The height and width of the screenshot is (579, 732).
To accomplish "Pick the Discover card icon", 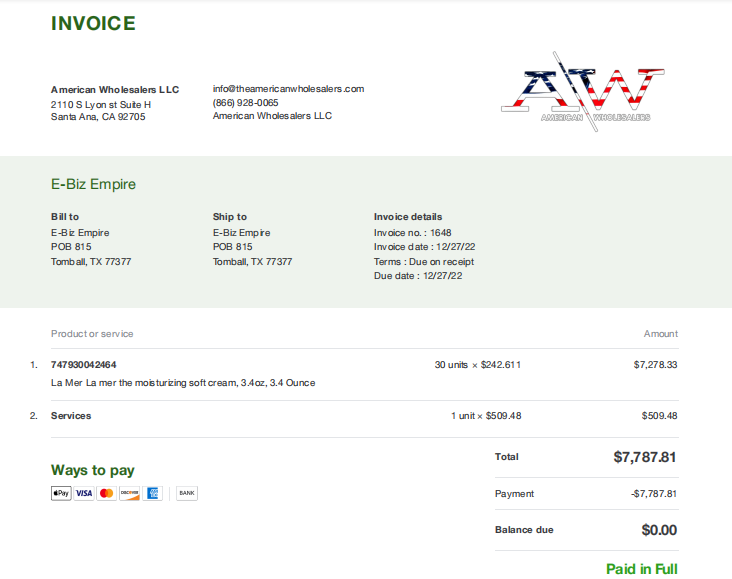I will pos(129,493).
